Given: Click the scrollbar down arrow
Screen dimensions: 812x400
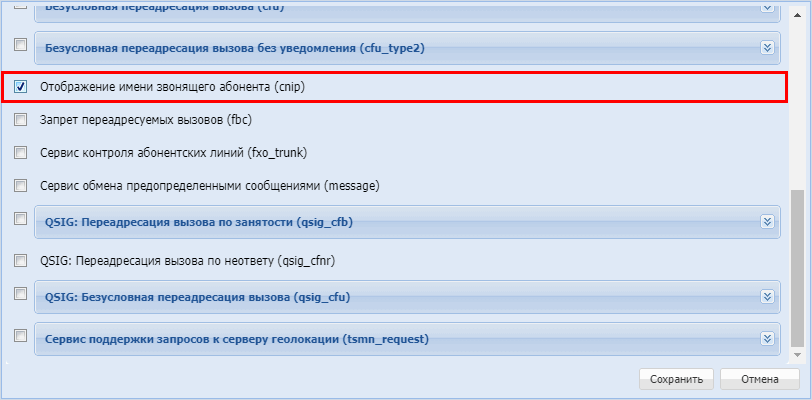Looking at the screenshot, I should [x=796, y=354].
